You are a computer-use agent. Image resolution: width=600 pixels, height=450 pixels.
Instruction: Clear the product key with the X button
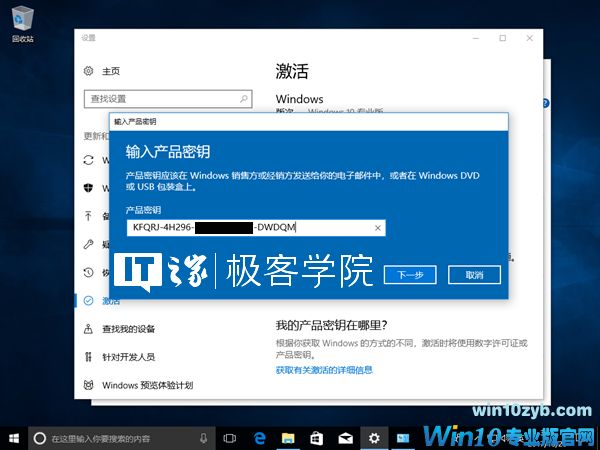click(x=377, y=228)
